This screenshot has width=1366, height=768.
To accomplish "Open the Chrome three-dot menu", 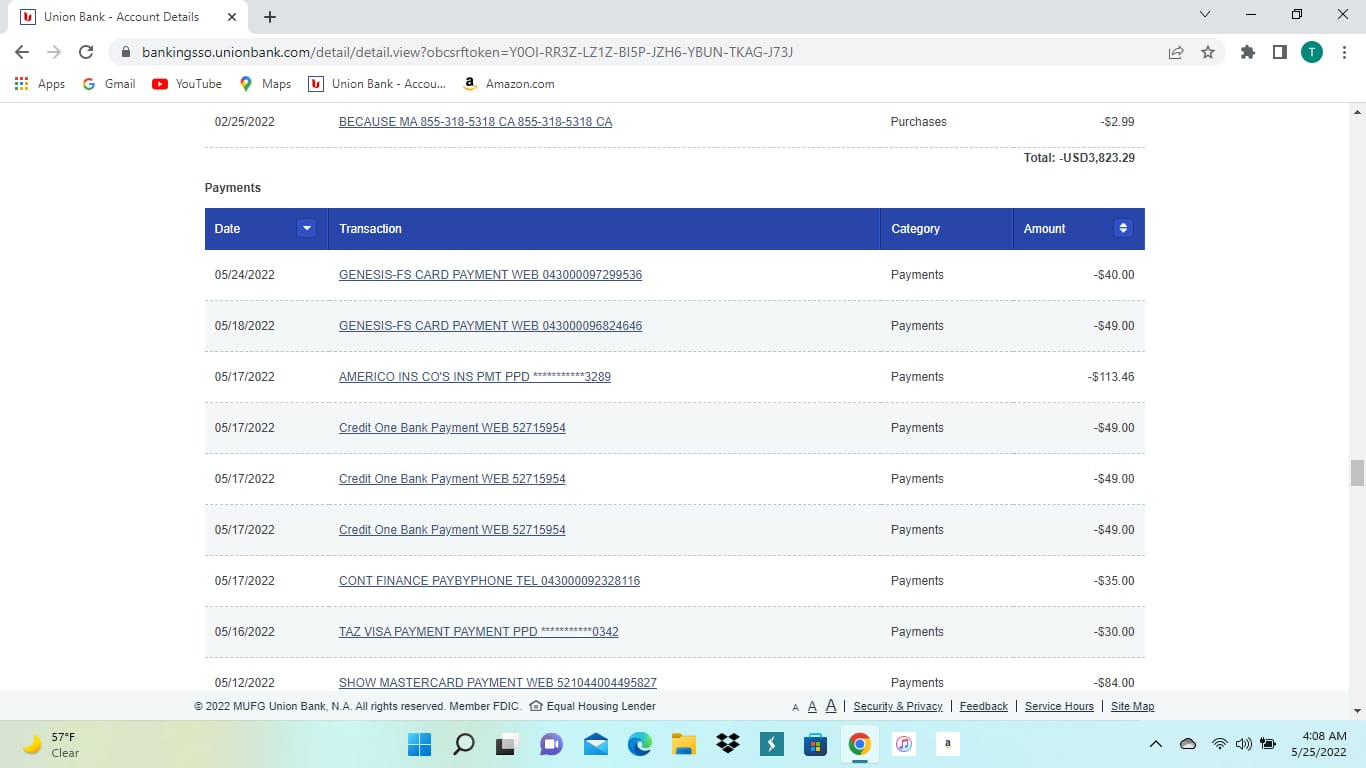I will 1343,52.
